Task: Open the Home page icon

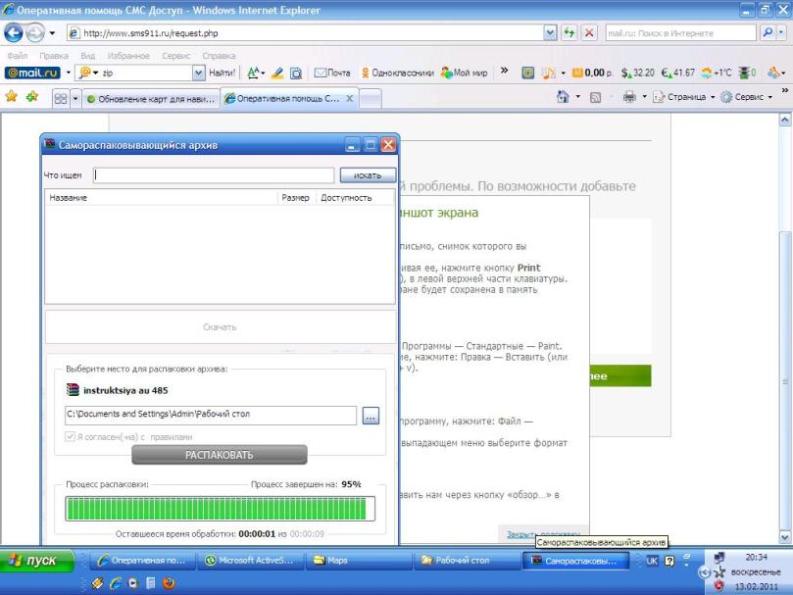Action: [x=565, y=98]
